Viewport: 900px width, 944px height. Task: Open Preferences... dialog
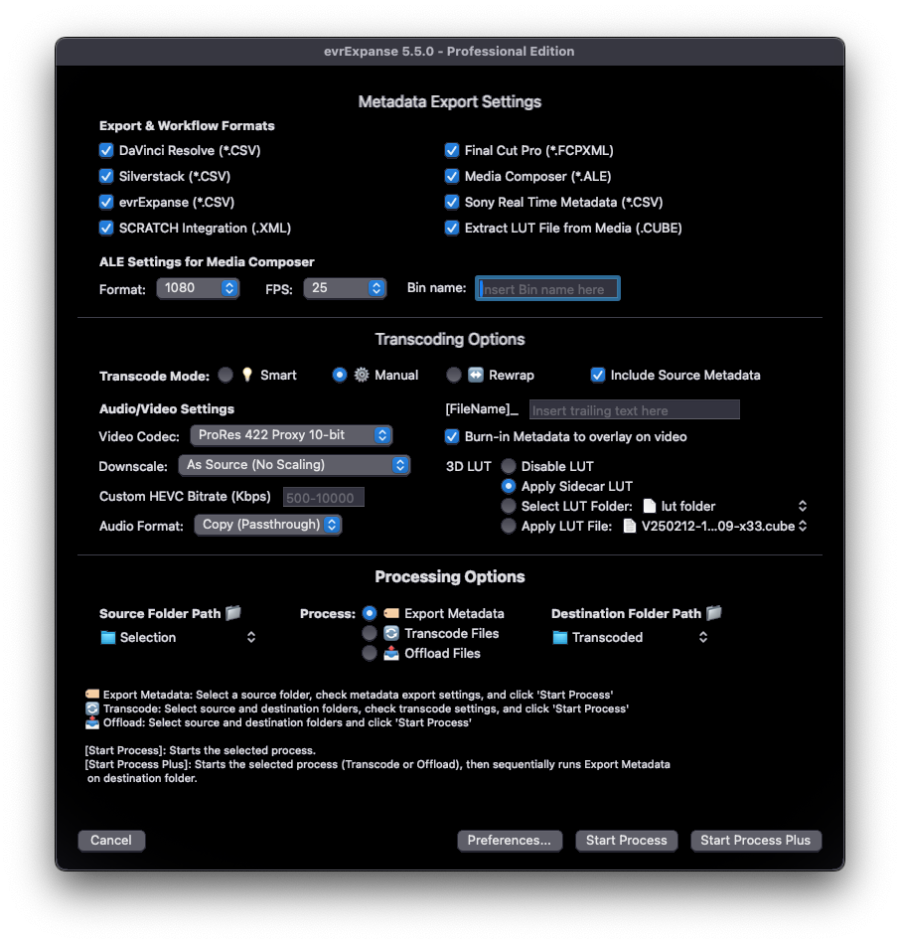tap(509, 840)
